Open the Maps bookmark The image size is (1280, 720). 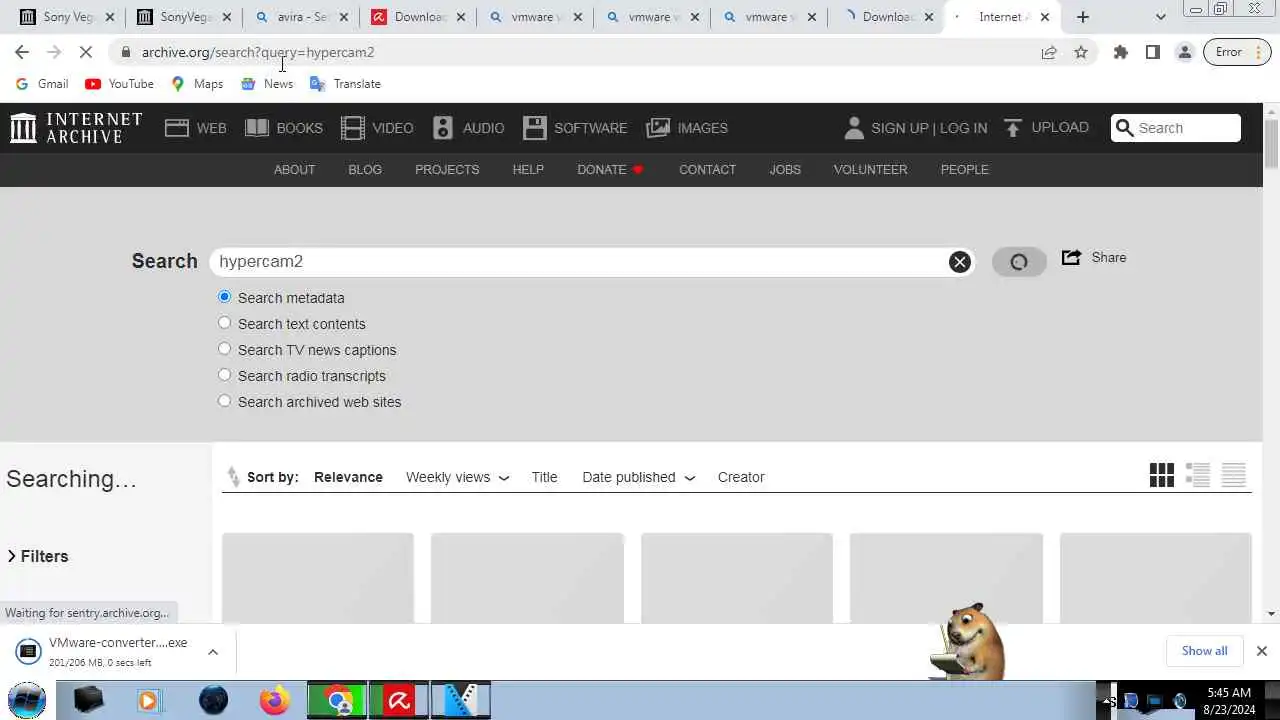pyautogui.click(x=197, y=84)
